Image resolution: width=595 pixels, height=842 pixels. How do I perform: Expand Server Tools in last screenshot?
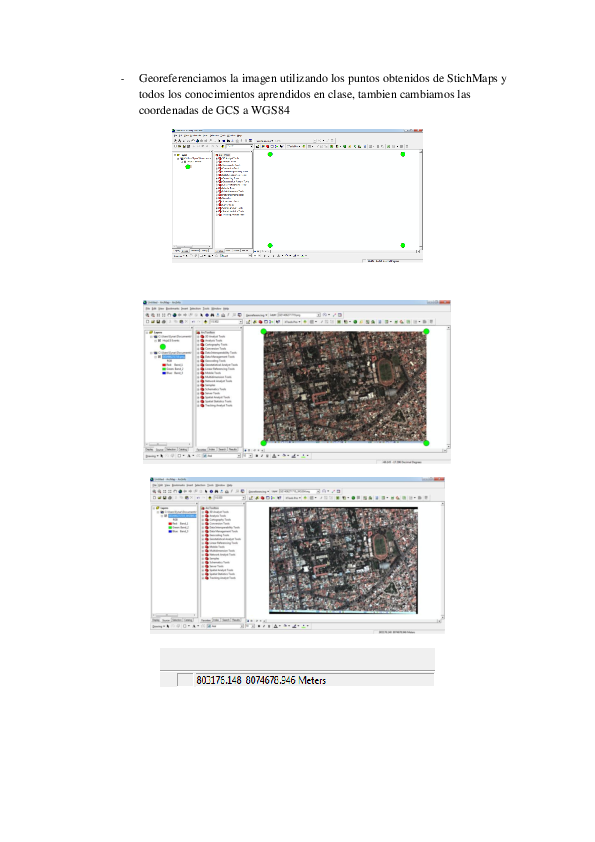coord(203,567)
